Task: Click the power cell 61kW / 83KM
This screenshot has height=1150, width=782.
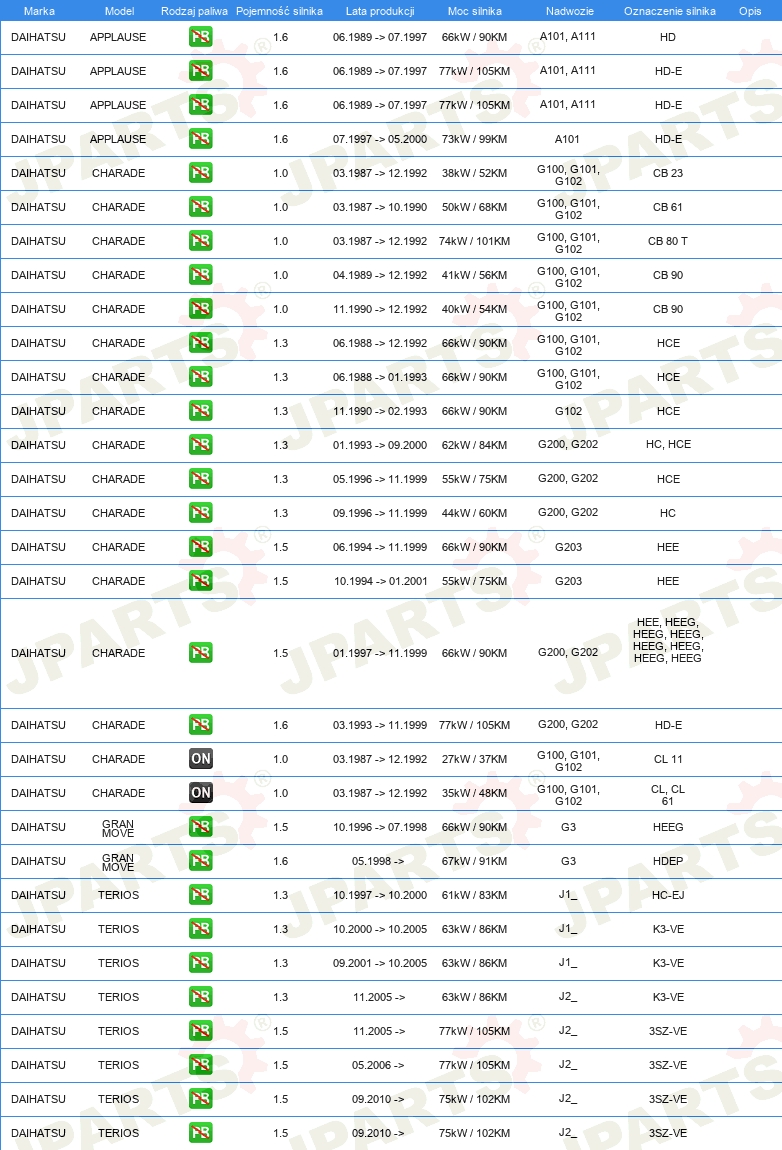Action: tap(475, 895)
